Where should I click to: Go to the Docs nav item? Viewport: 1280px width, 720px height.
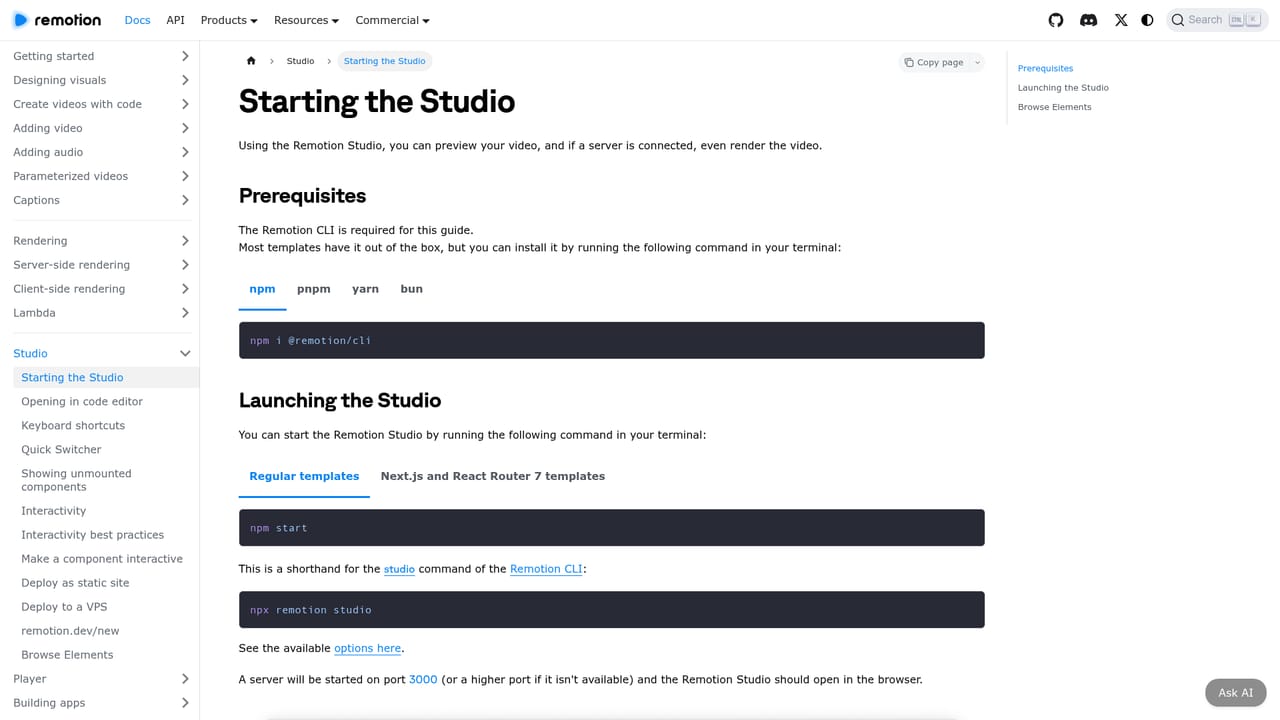coord(137,20)
